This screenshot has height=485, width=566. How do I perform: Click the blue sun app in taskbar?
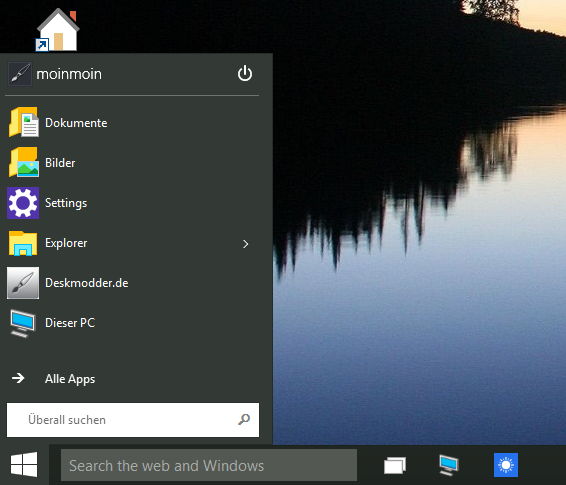pos(506,465)
